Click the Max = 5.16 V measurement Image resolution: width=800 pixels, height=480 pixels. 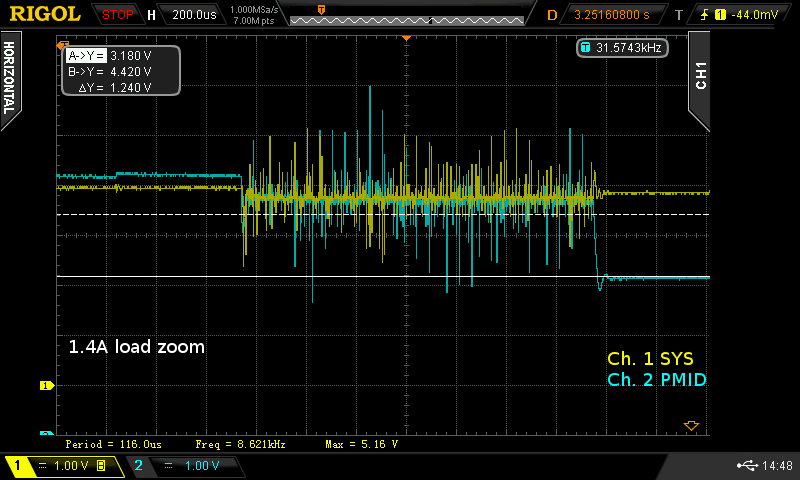click(361, 444)
